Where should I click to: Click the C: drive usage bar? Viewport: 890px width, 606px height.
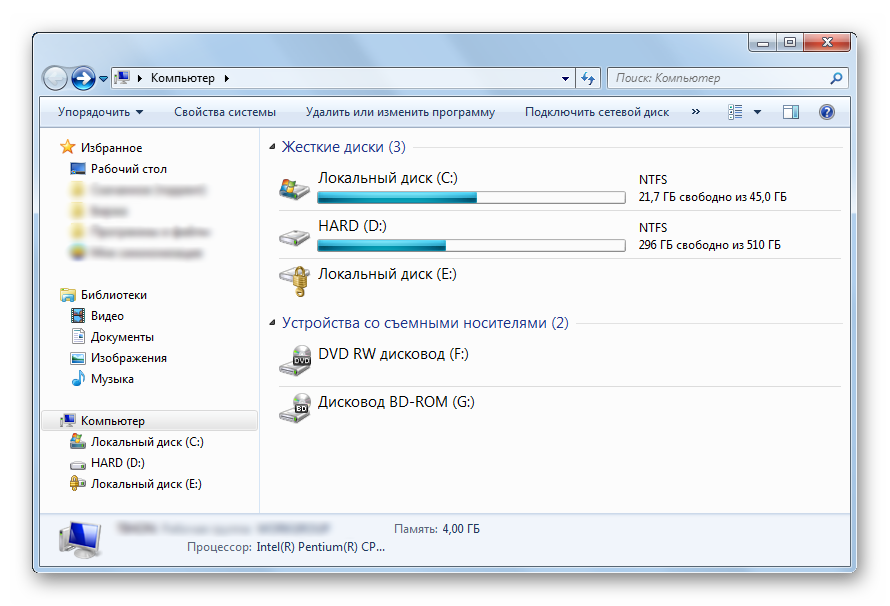471,197
